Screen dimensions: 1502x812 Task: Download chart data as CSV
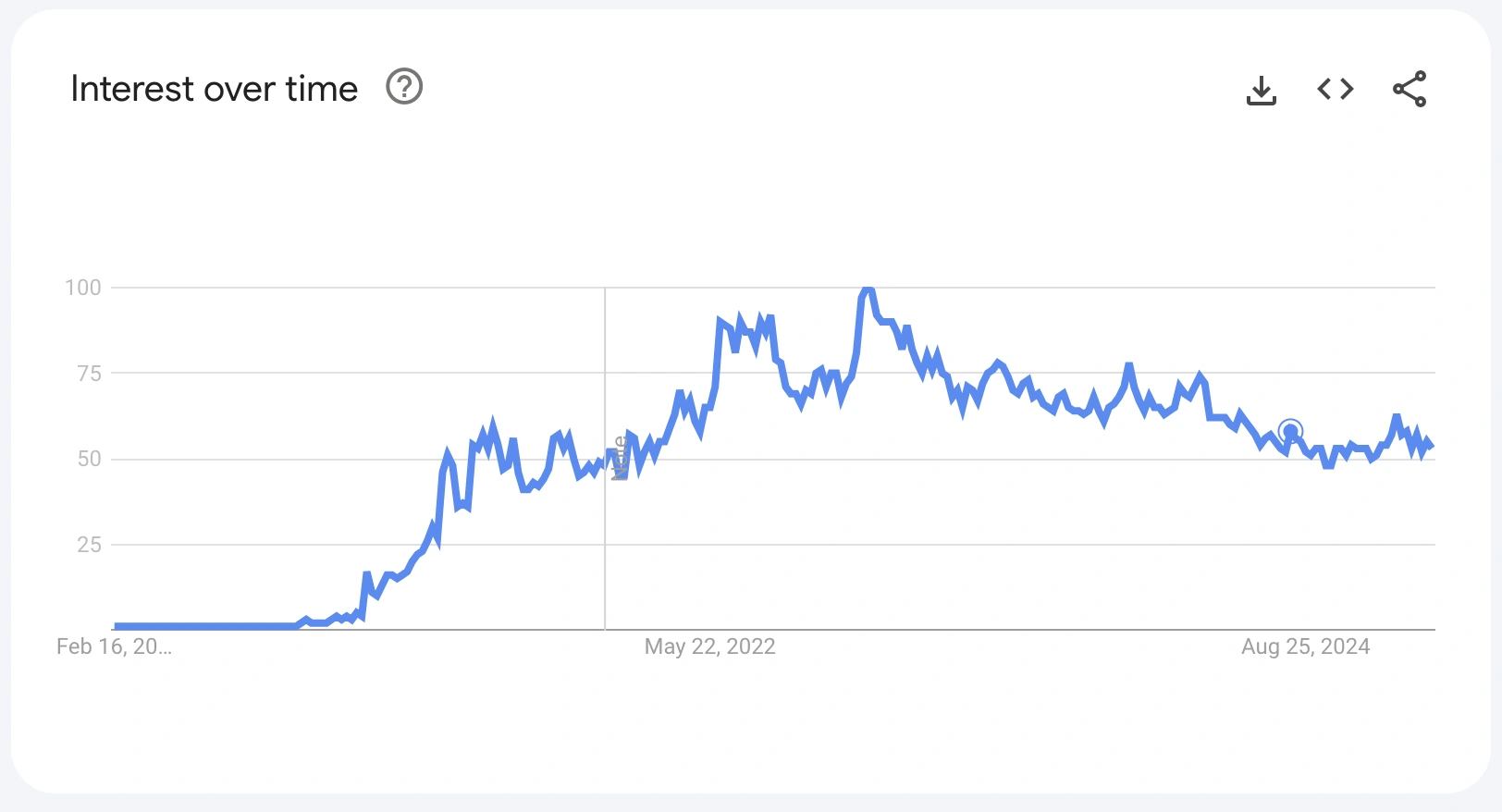1262,90
